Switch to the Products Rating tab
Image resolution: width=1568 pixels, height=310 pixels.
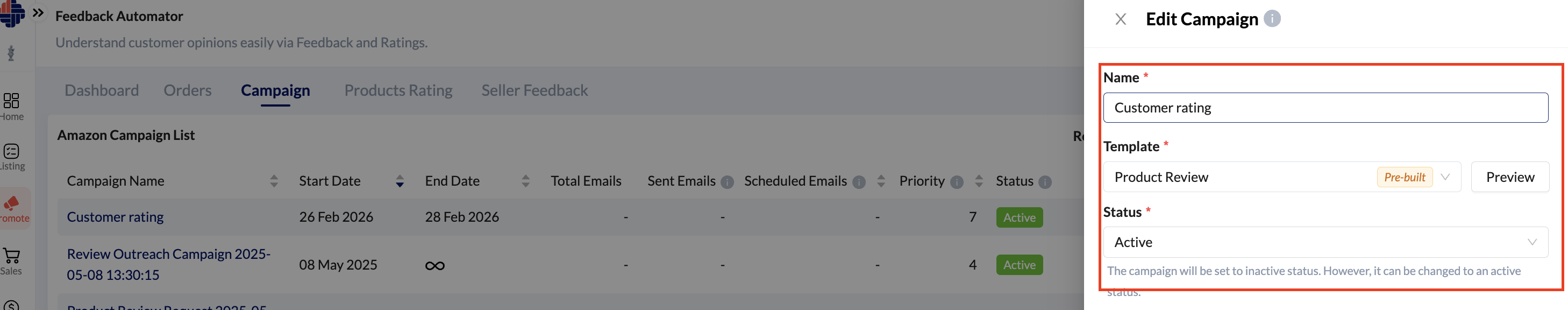tap(398, 90)
